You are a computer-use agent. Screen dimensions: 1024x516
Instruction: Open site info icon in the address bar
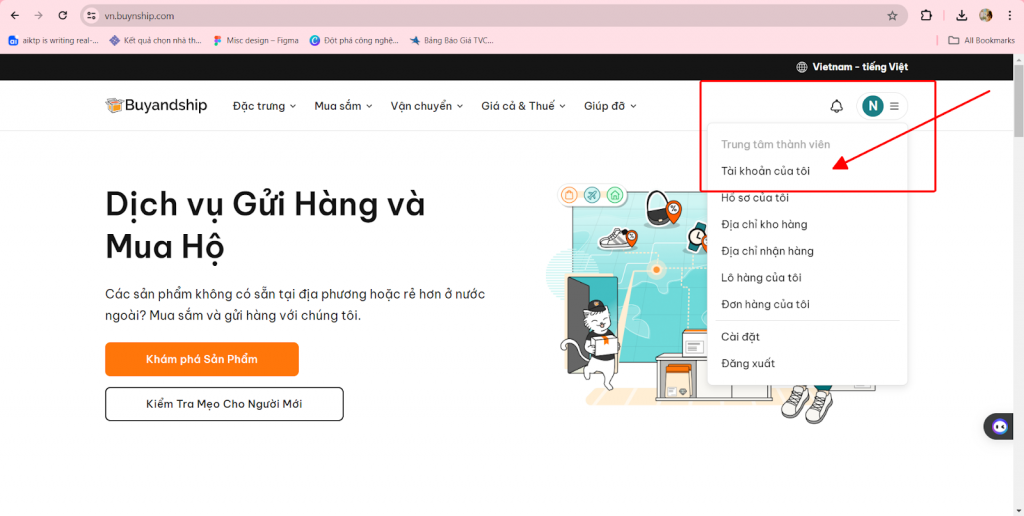click(x=91, y=16)
